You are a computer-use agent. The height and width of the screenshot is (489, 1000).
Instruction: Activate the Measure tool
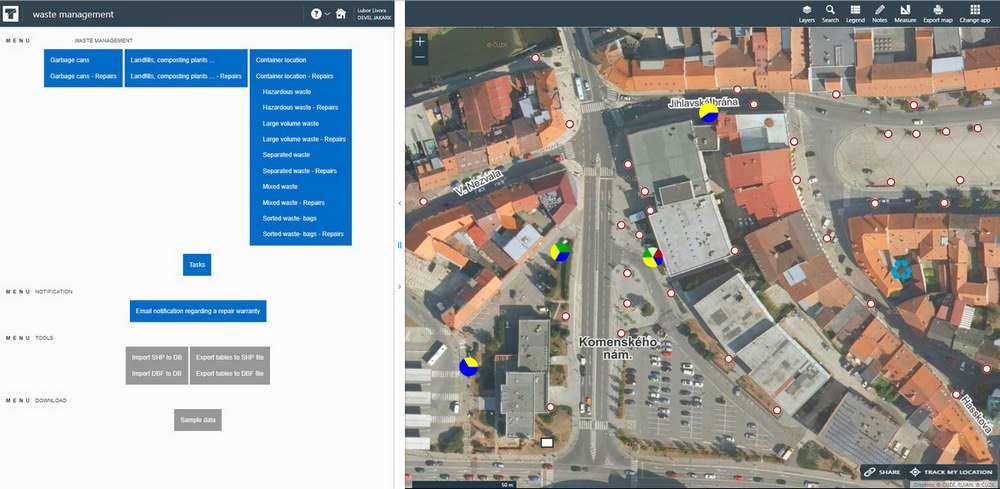[x=905, y=13]
